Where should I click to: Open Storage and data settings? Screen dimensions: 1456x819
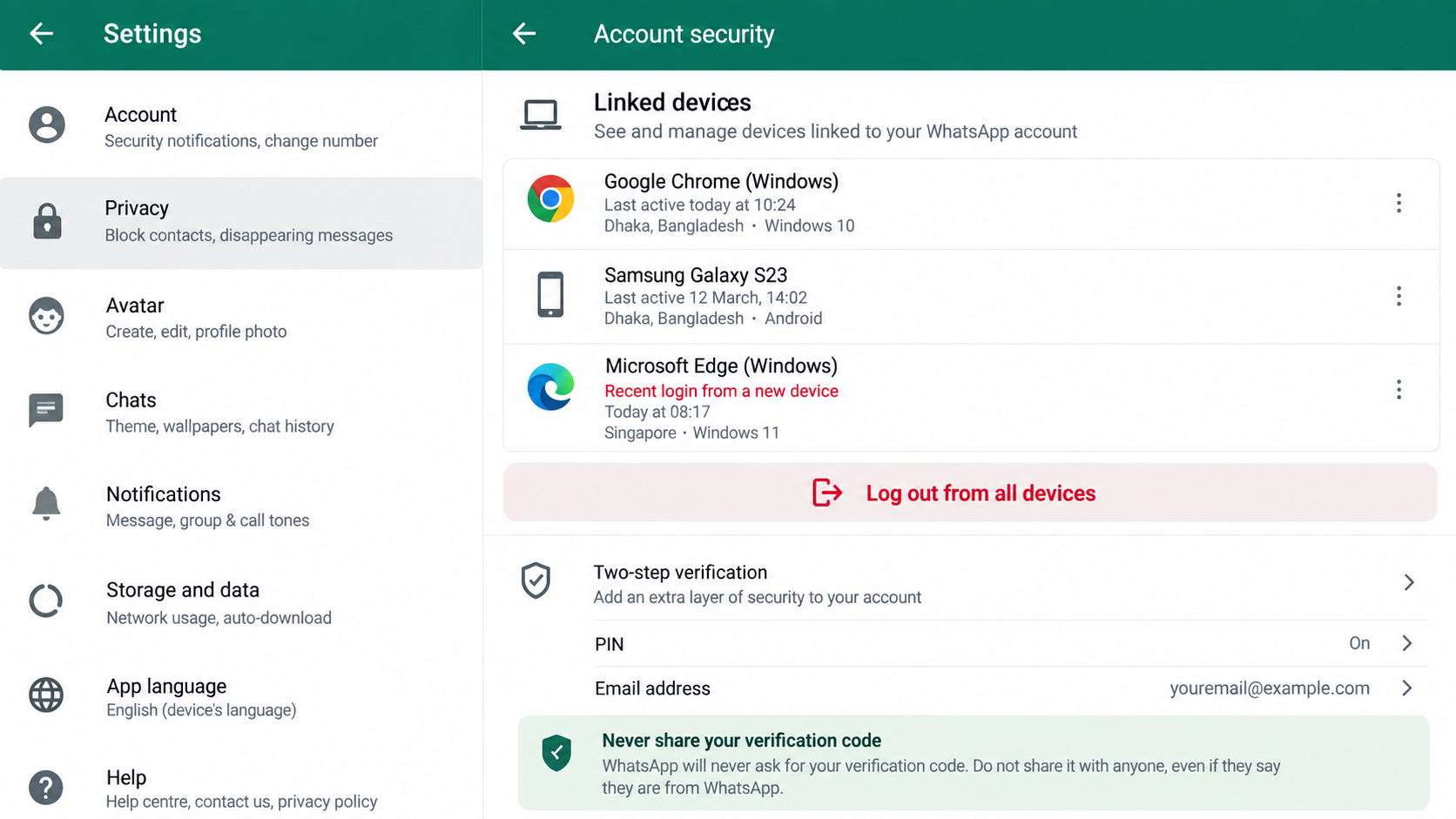point(241,602)
